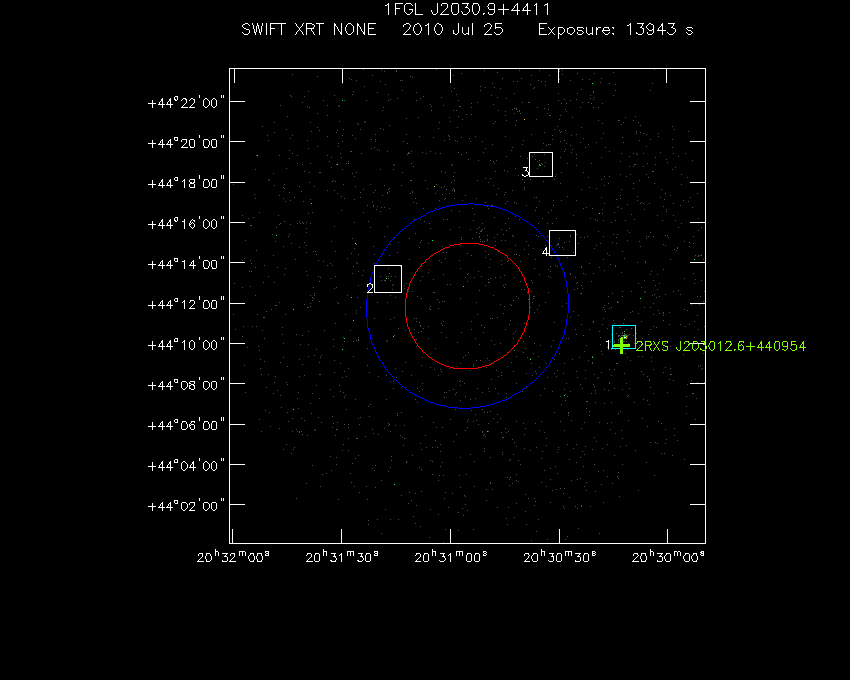The width and height of the screenshot is (850, 680).
Task: Click the date 2010 Jul 25
Action: (453, 29)
